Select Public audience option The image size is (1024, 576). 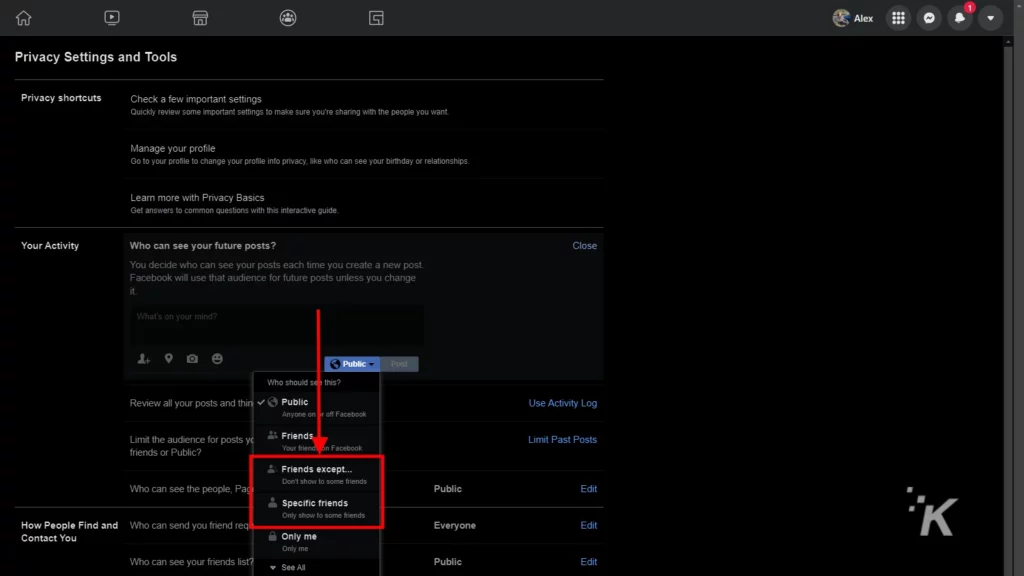point(316,407)
